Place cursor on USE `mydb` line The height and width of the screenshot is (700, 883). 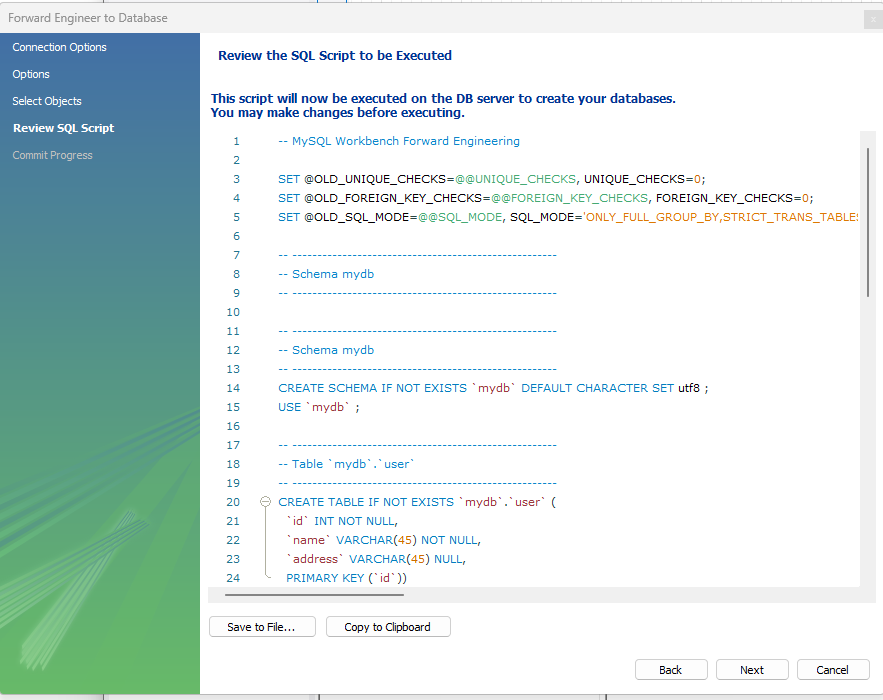click(319, 407)
